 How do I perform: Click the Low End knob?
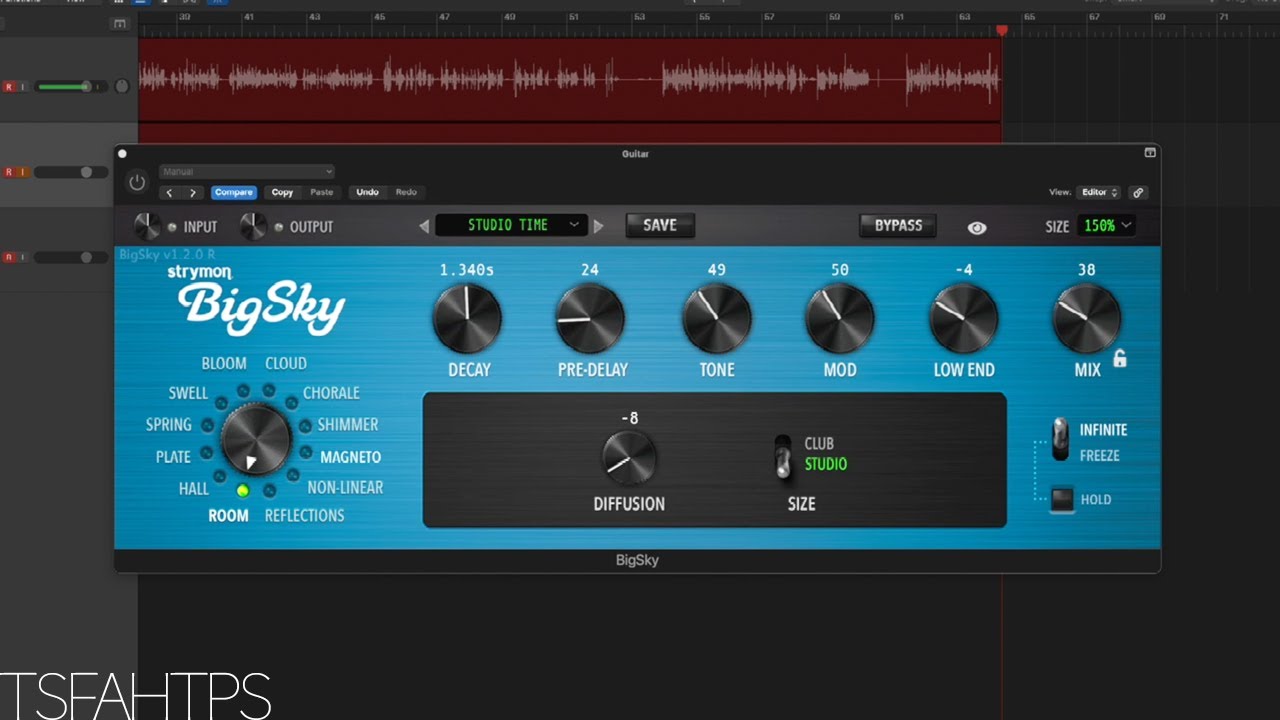point(963,319)
